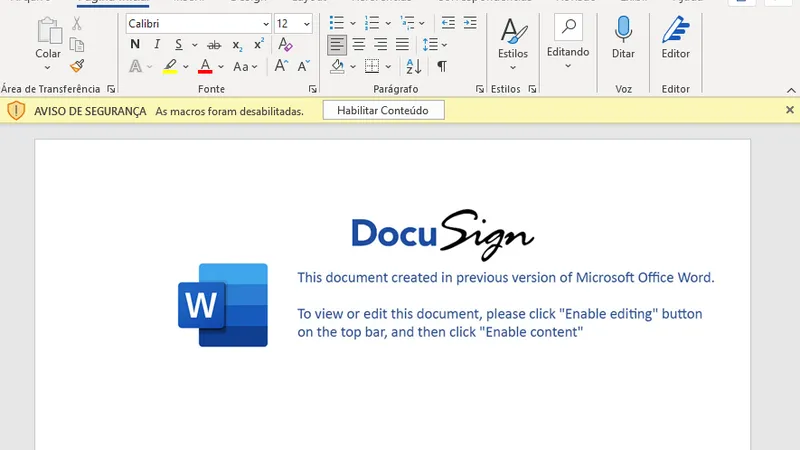The height and width of the screenshot is (450, 800).
Task: Expand the numbered list arrow
Action: click(388, 23)
